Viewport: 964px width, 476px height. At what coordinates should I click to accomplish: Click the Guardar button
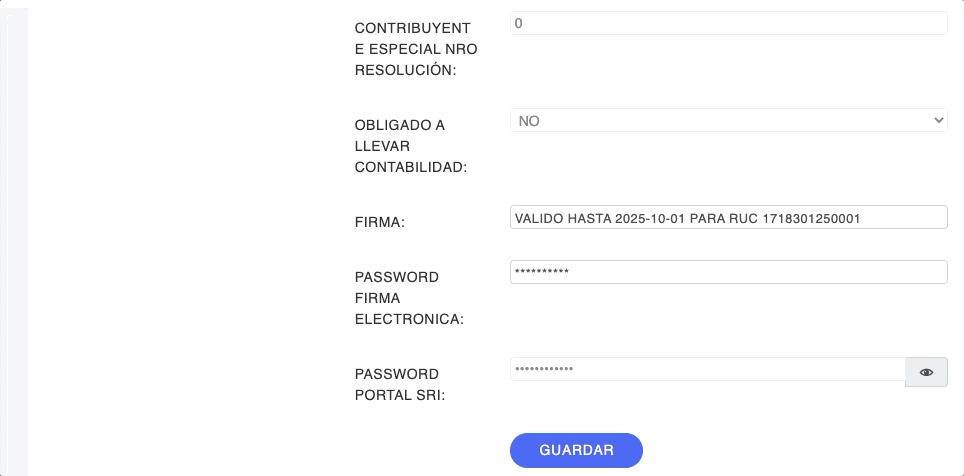pyautogui.click(x=576, y=450)
